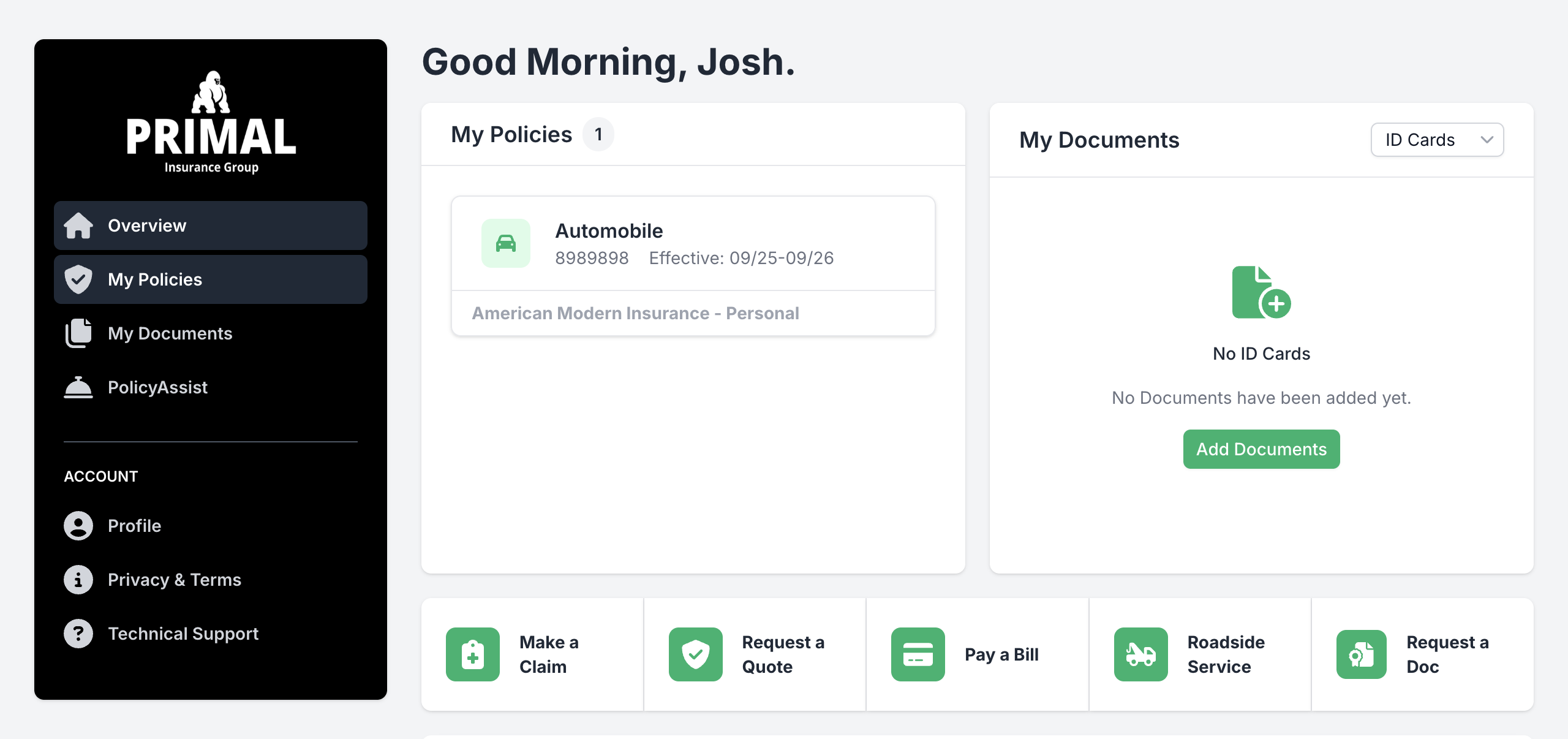Click the Automobile car icon
The height and width of the screenshot is (739, 1568).
pos(505,243)
